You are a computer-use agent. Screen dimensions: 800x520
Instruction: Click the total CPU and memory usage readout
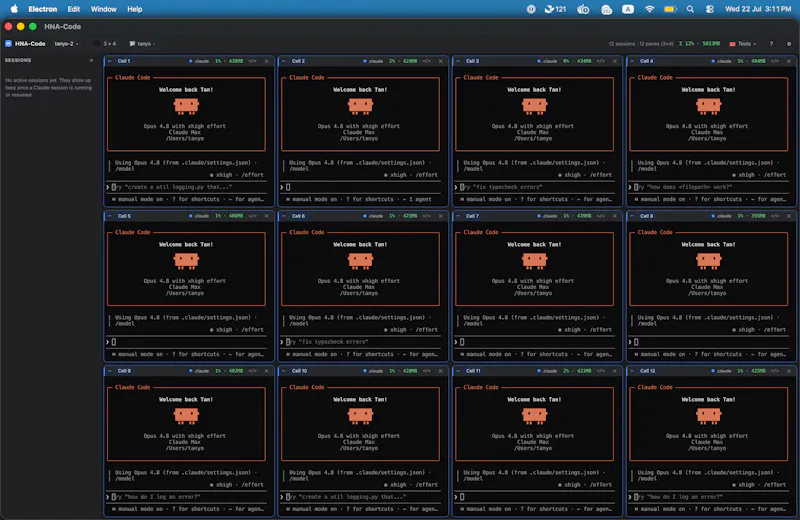699,44
